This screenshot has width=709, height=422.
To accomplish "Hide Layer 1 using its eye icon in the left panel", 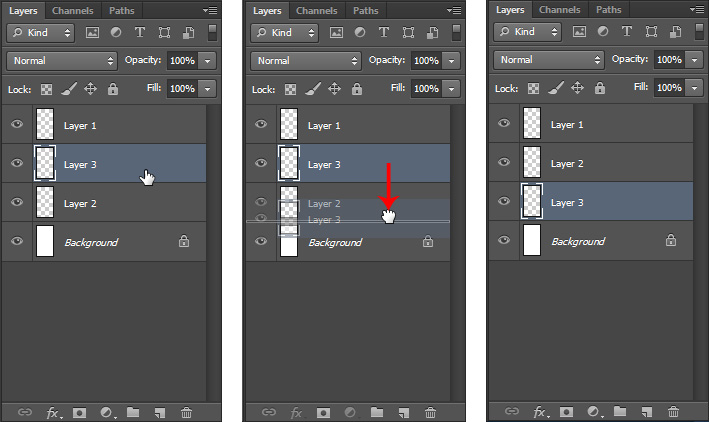I will 17,125.
